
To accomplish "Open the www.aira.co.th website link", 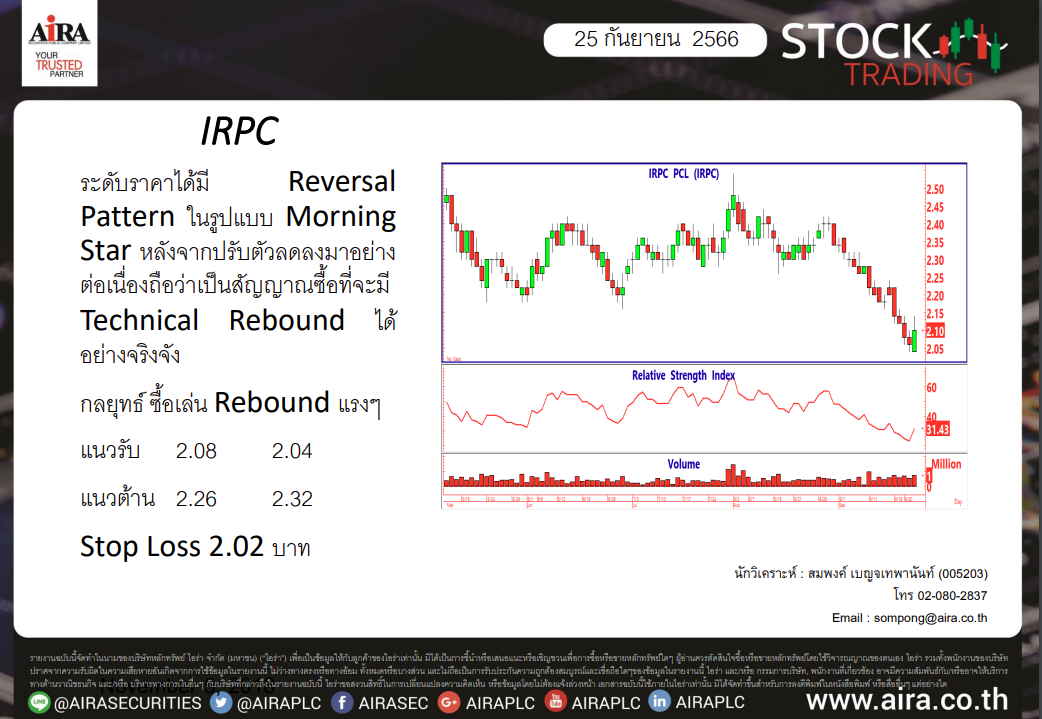I will coord(907,700).
